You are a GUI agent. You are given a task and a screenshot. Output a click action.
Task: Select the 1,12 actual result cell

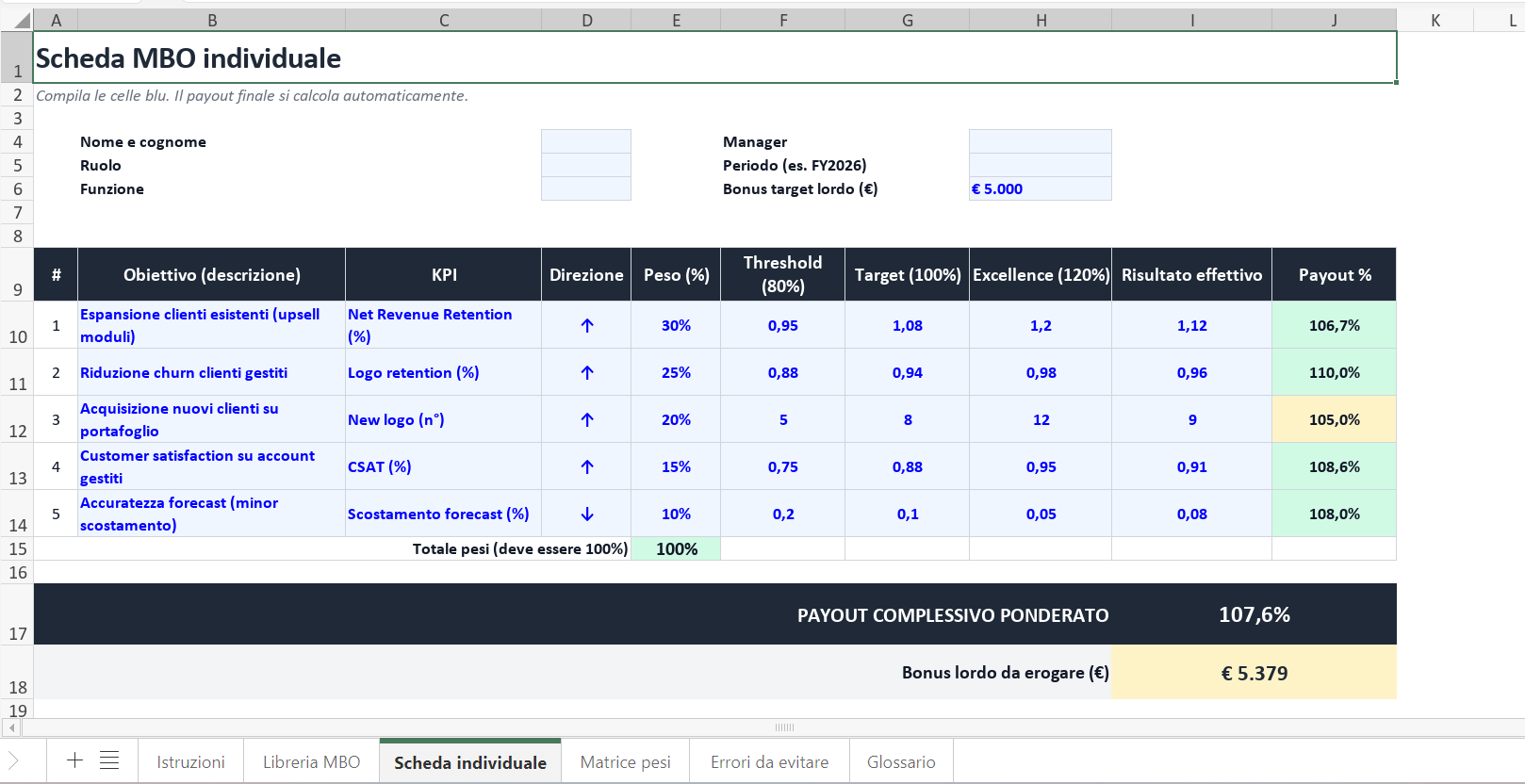[x=1191, y=325]
